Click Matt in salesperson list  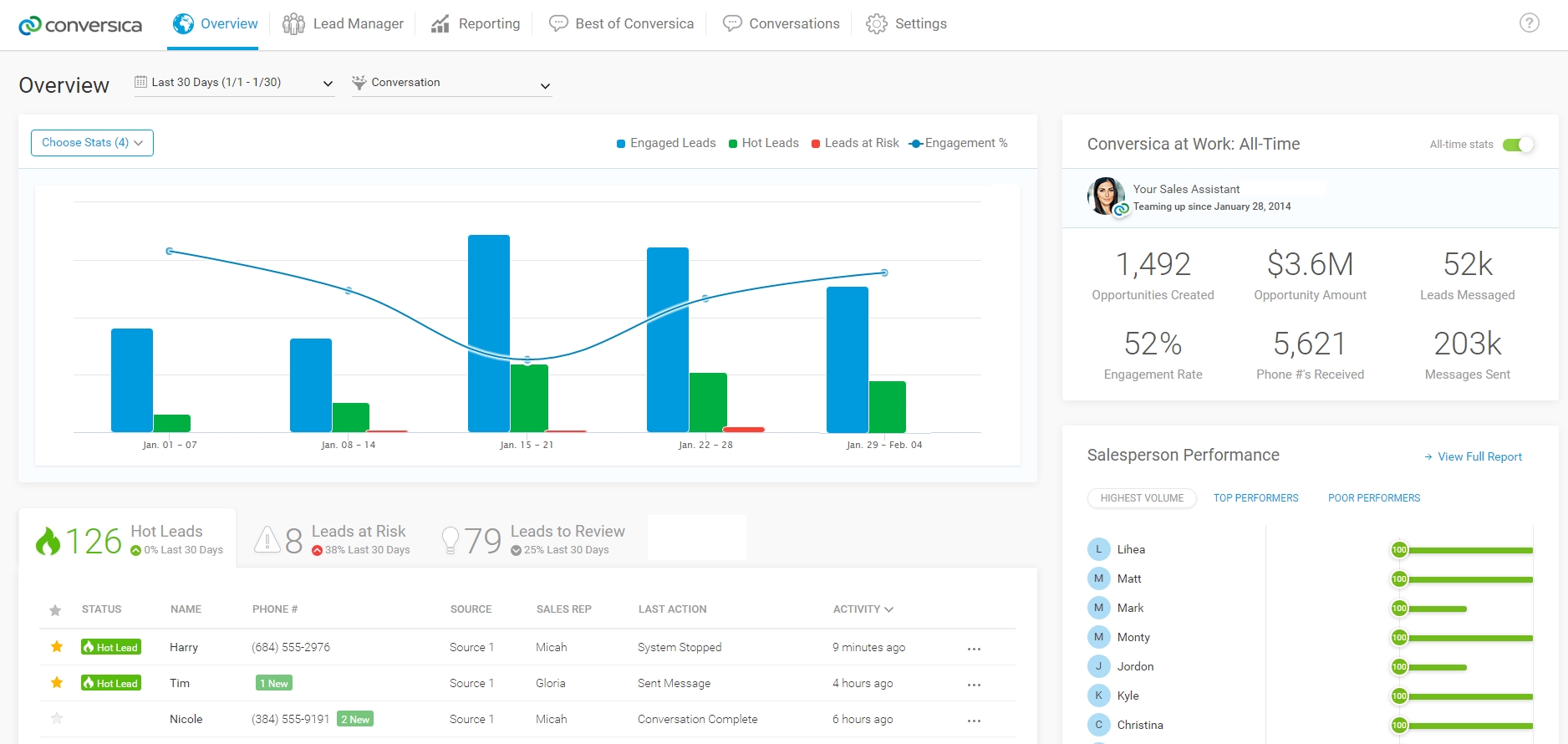(1129, 578)
